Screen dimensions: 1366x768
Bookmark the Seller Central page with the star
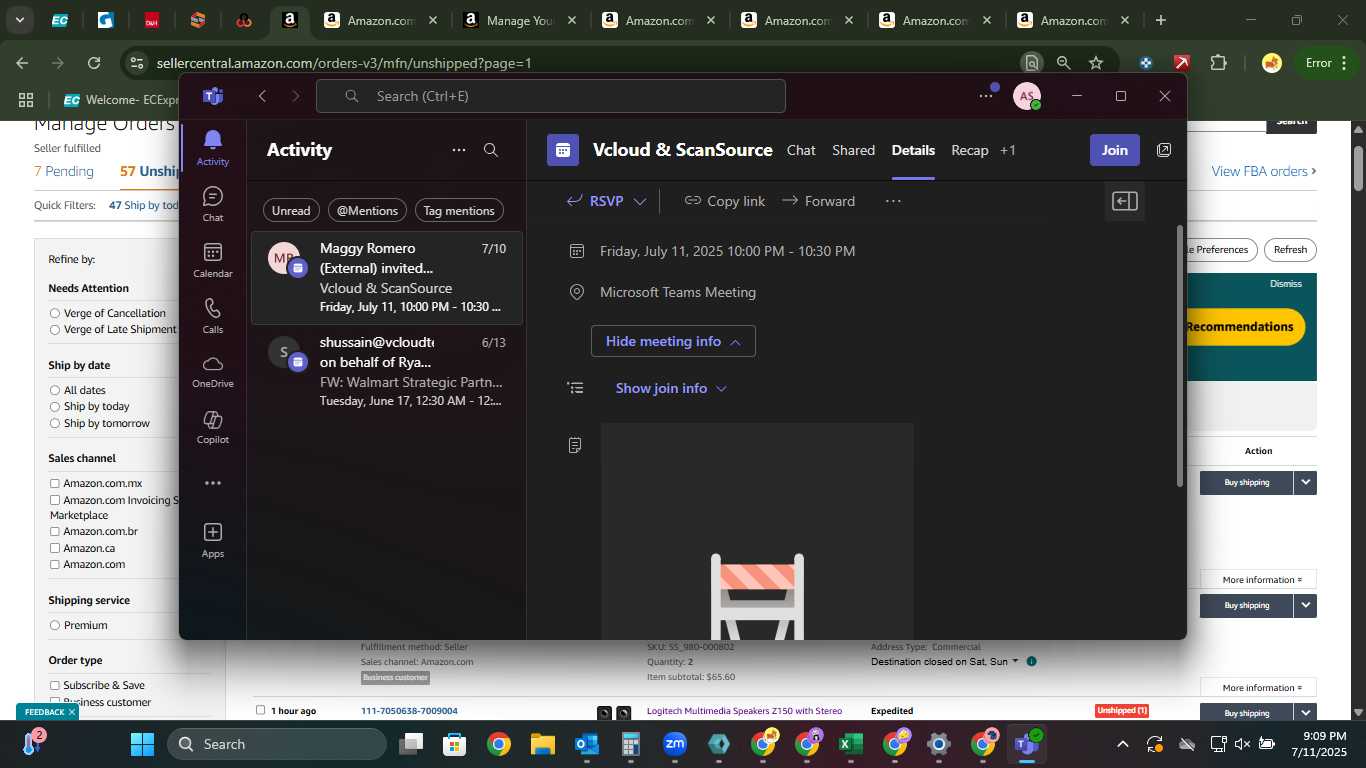point(1095,62)
